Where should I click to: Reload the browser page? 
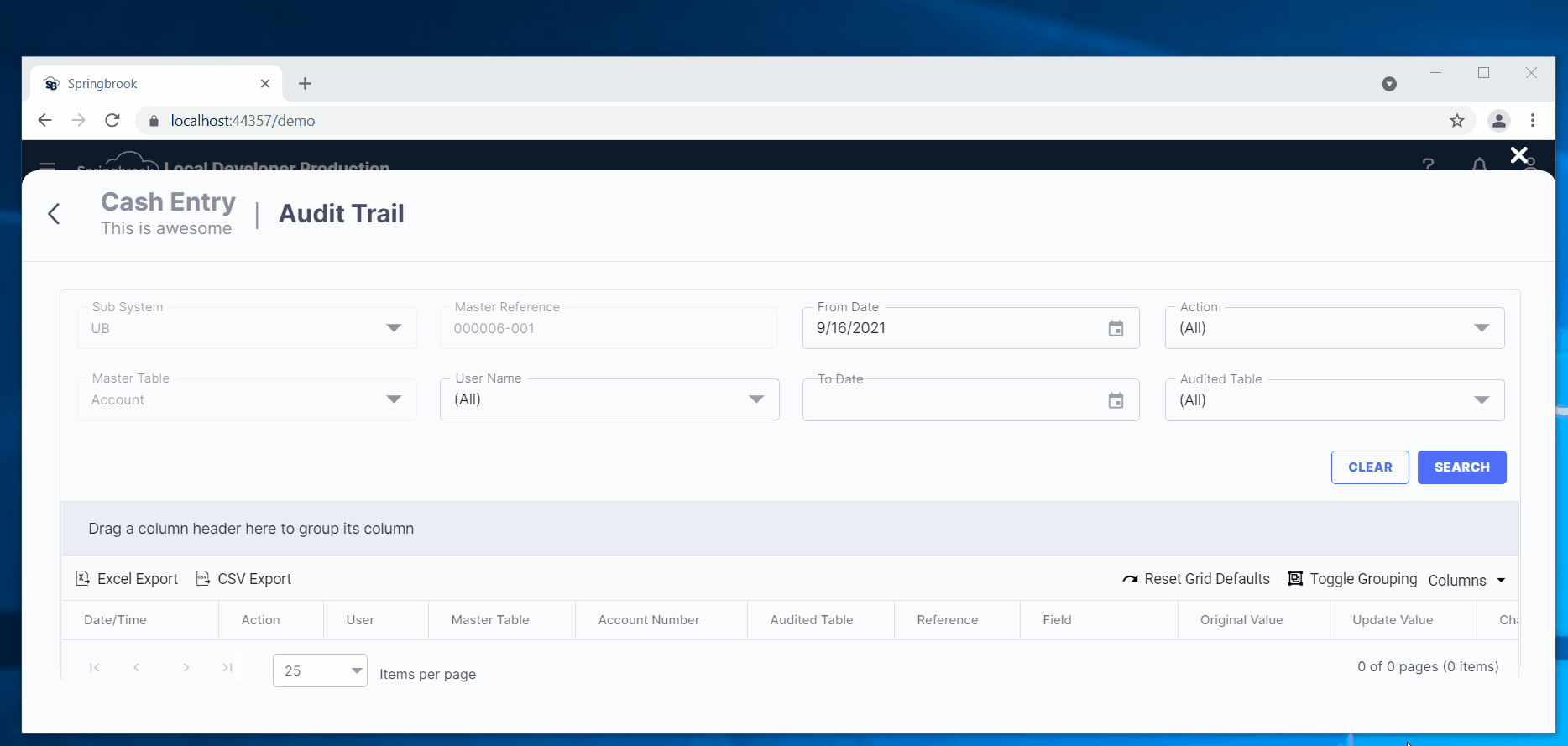click(112, 121)
